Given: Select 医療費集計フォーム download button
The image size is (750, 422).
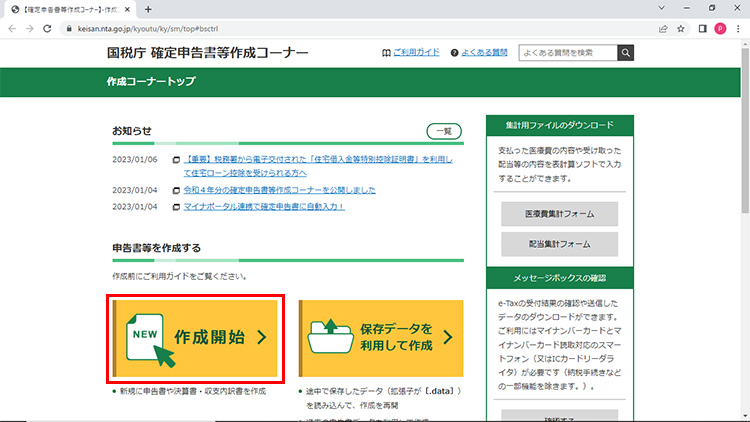Looking at the screenshot, I should 559,213.
